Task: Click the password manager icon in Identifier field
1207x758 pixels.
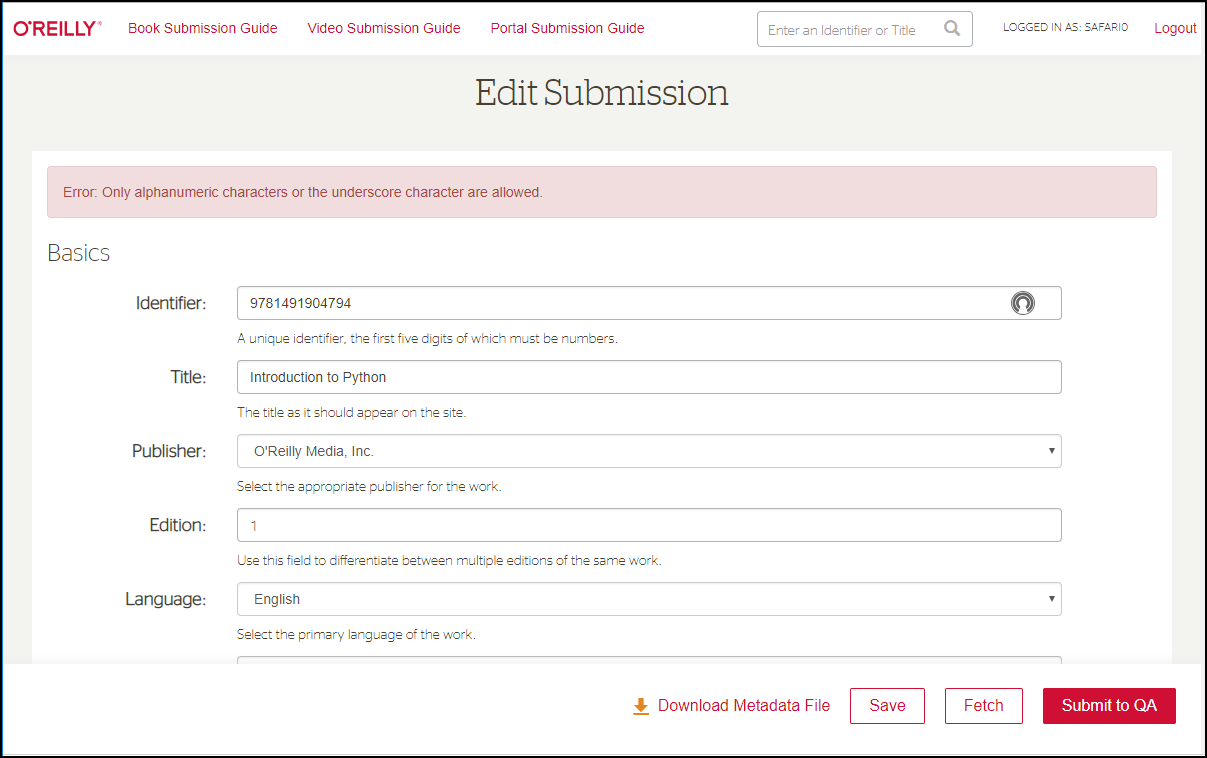Action: [1022, 303]
